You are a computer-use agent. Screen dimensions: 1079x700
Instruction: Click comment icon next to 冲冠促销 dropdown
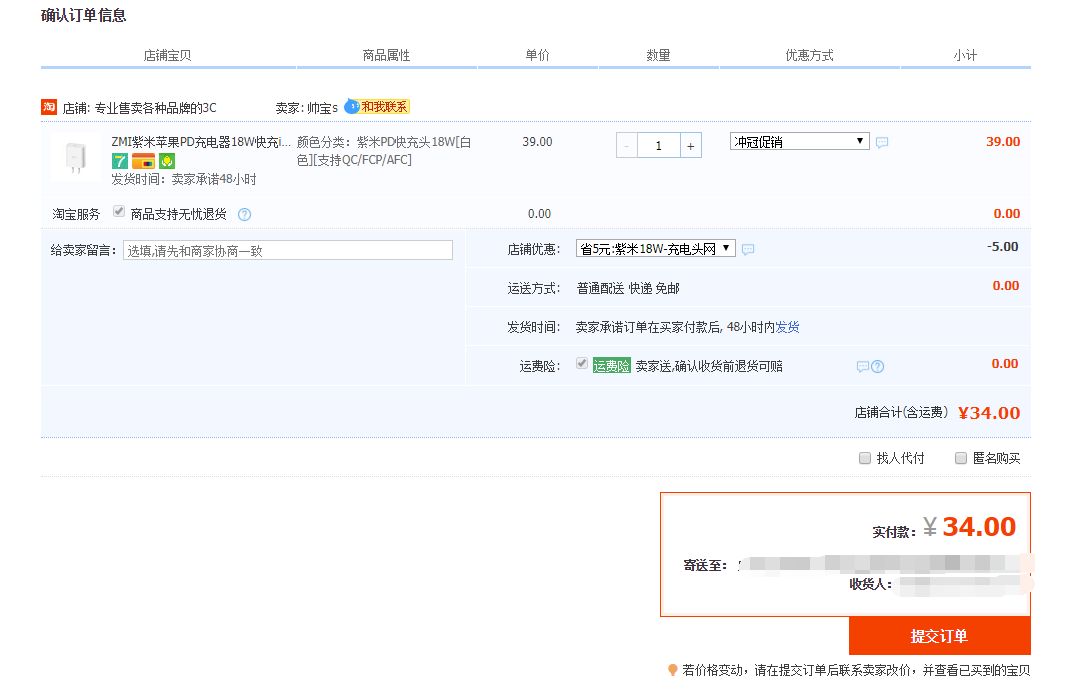coord(882,142)
